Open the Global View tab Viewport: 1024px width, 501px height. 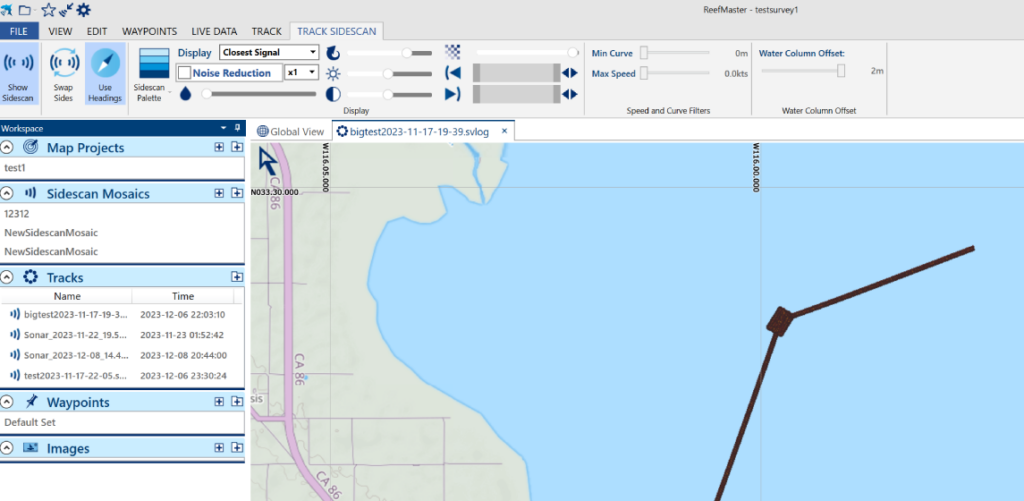click(291, 131)
